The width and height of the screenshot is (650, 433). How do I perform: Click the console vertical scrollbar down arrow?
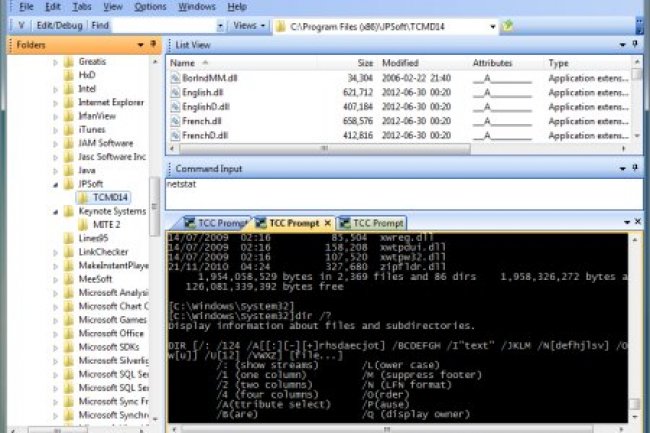[x=635, y=416]
